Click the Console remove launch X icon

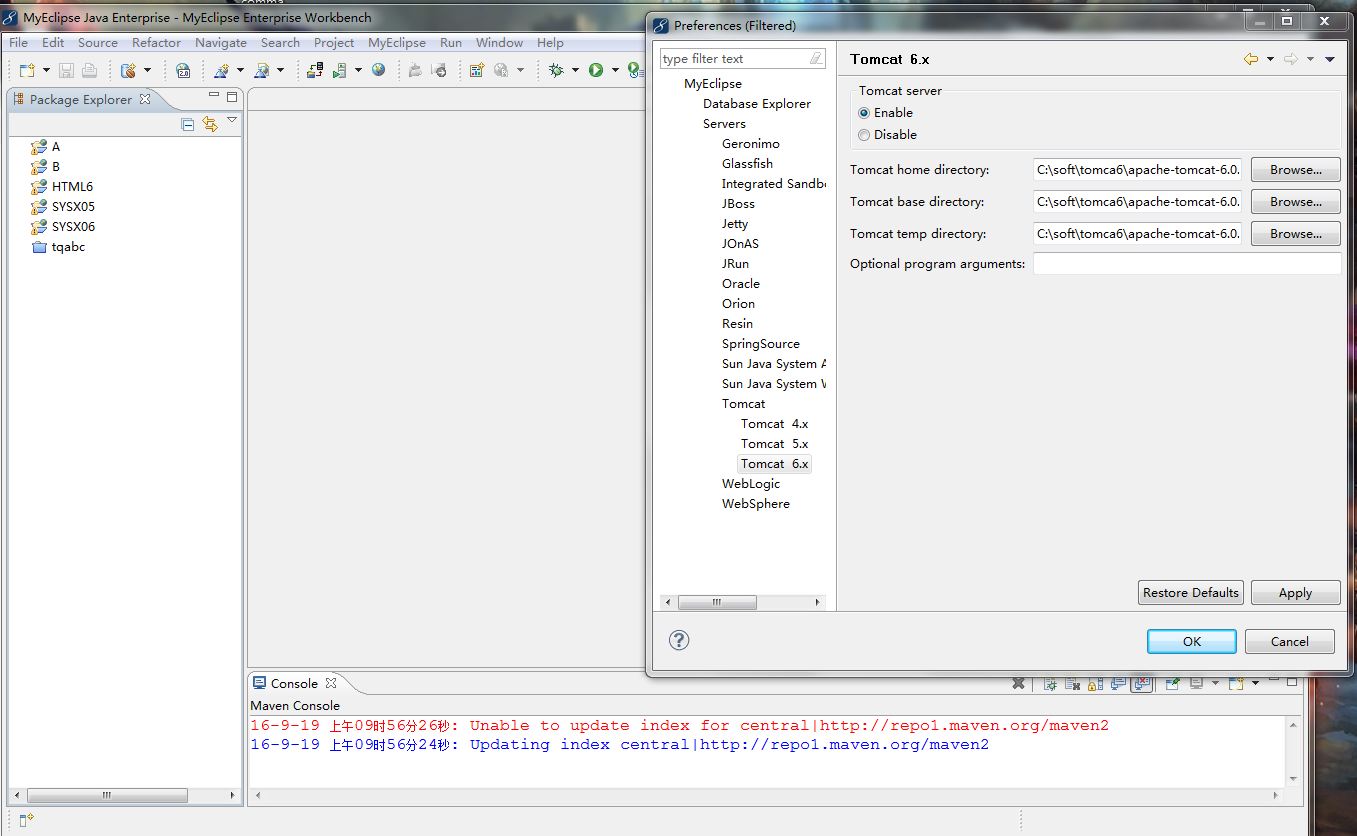coord(1018,683)
